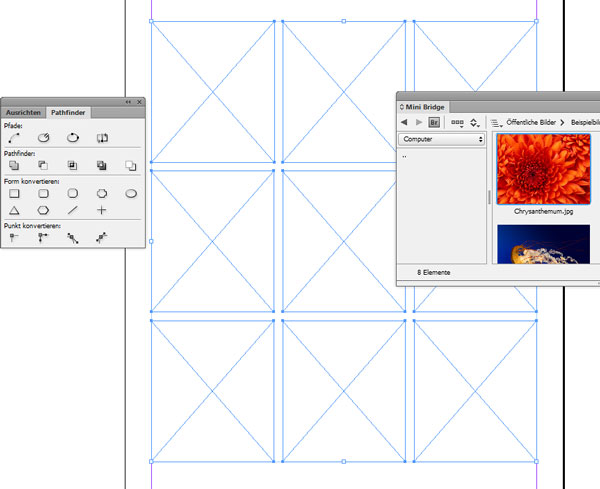The width and height of the screenshot is (600, 489).
Task: Go back in Mini Bridge navigation
Action: [405, 122]
